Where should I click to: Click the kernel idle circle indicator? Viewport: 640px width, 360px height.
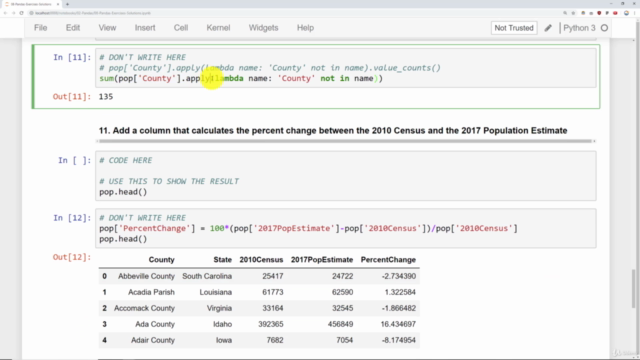coord(604,28)
